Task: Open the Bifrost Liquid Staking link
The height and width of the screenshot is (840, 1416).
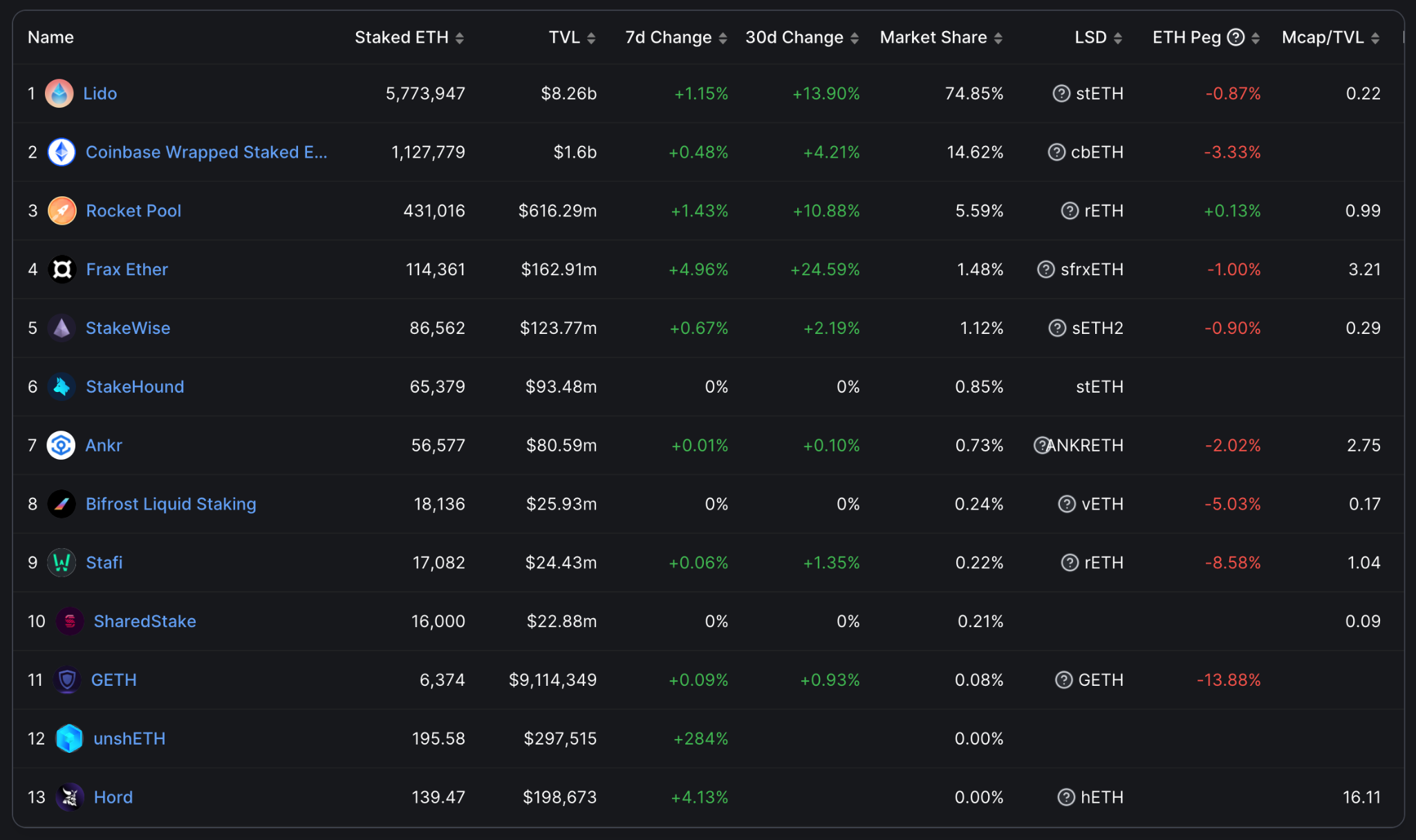Action: coord(171,504)
